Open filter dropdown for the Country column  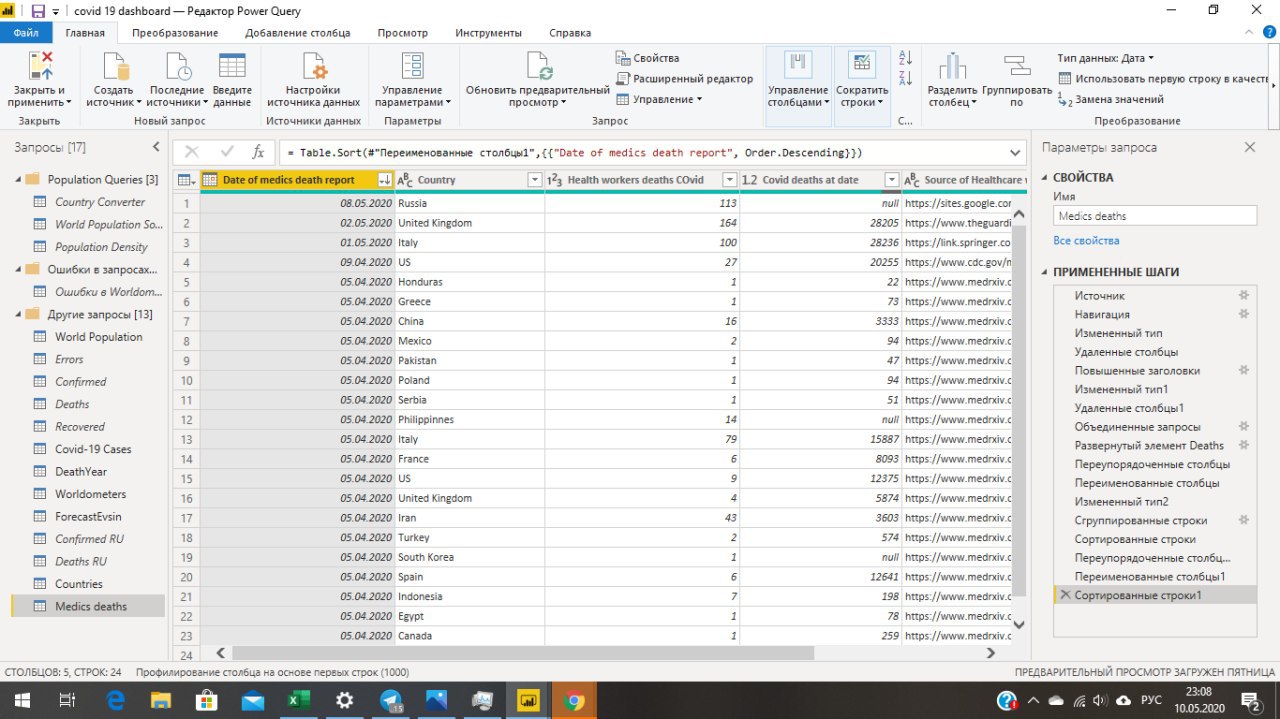(x=534, y=180)
